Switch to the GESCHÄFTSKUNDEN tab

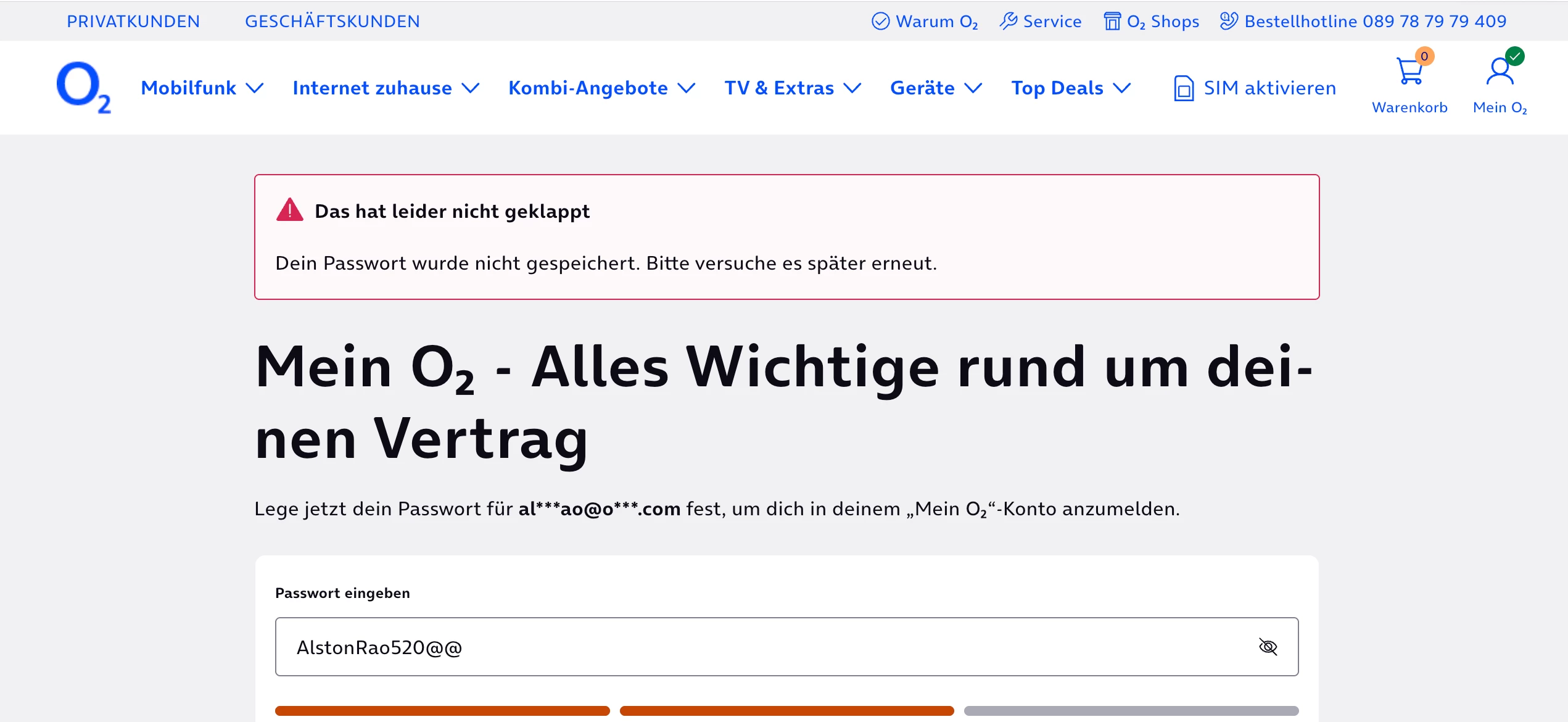[x=332, y=21]
